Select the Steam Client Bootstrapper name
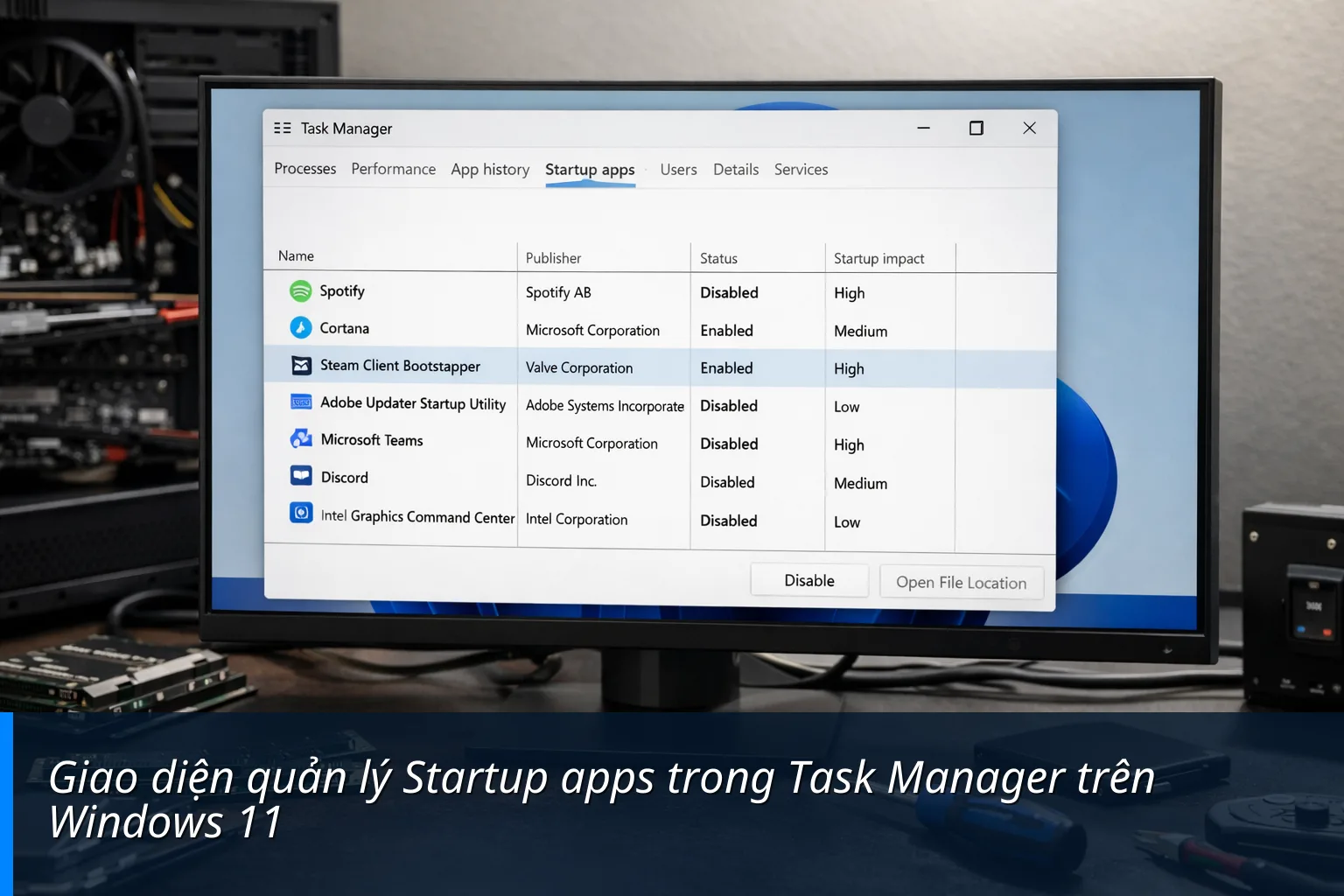Screen dimensions: 1344x896 click(x=400, y=366)
